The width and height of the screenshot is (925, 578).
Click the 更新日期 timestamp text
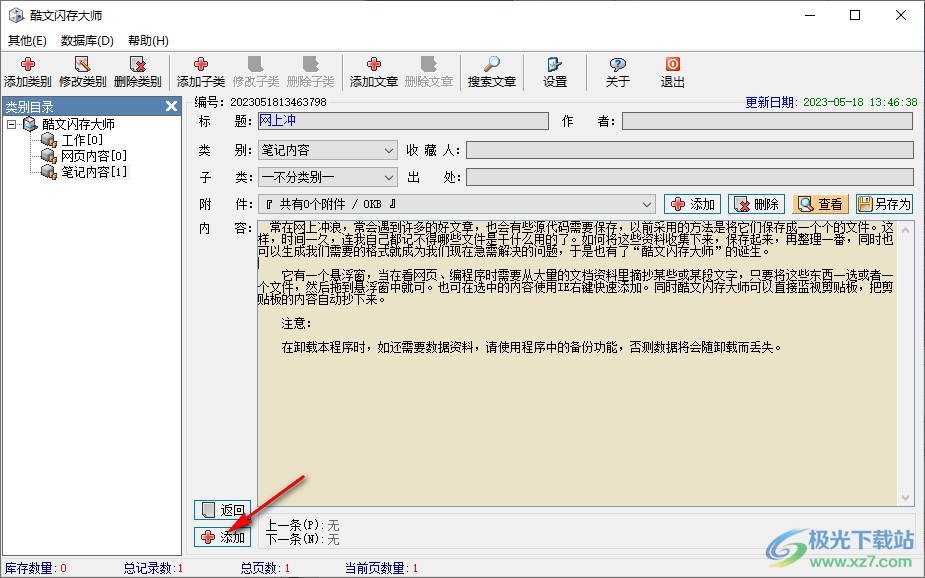point(860,102)
